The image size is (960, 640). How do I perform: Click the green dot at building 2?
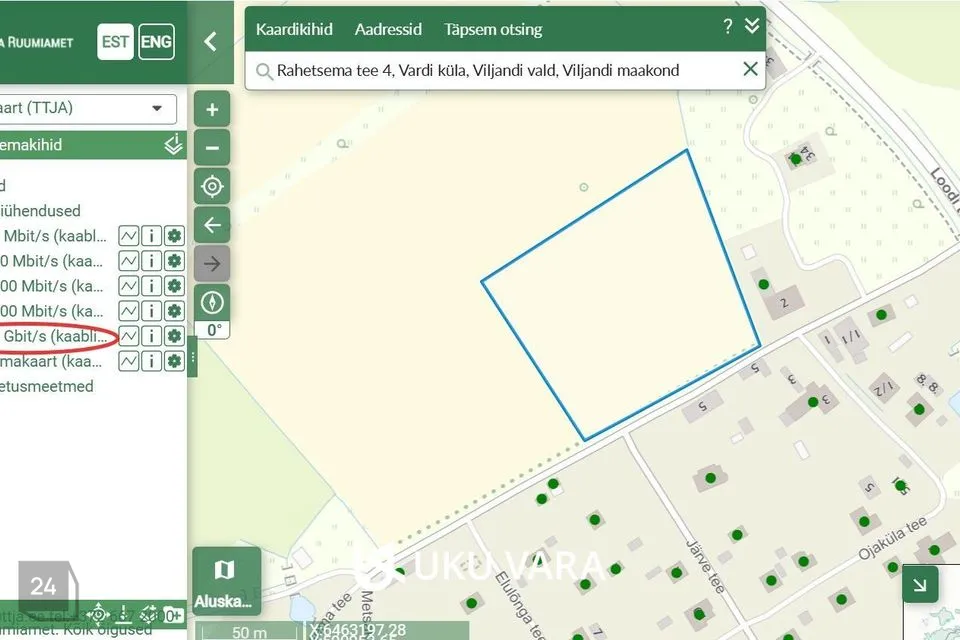763,284
